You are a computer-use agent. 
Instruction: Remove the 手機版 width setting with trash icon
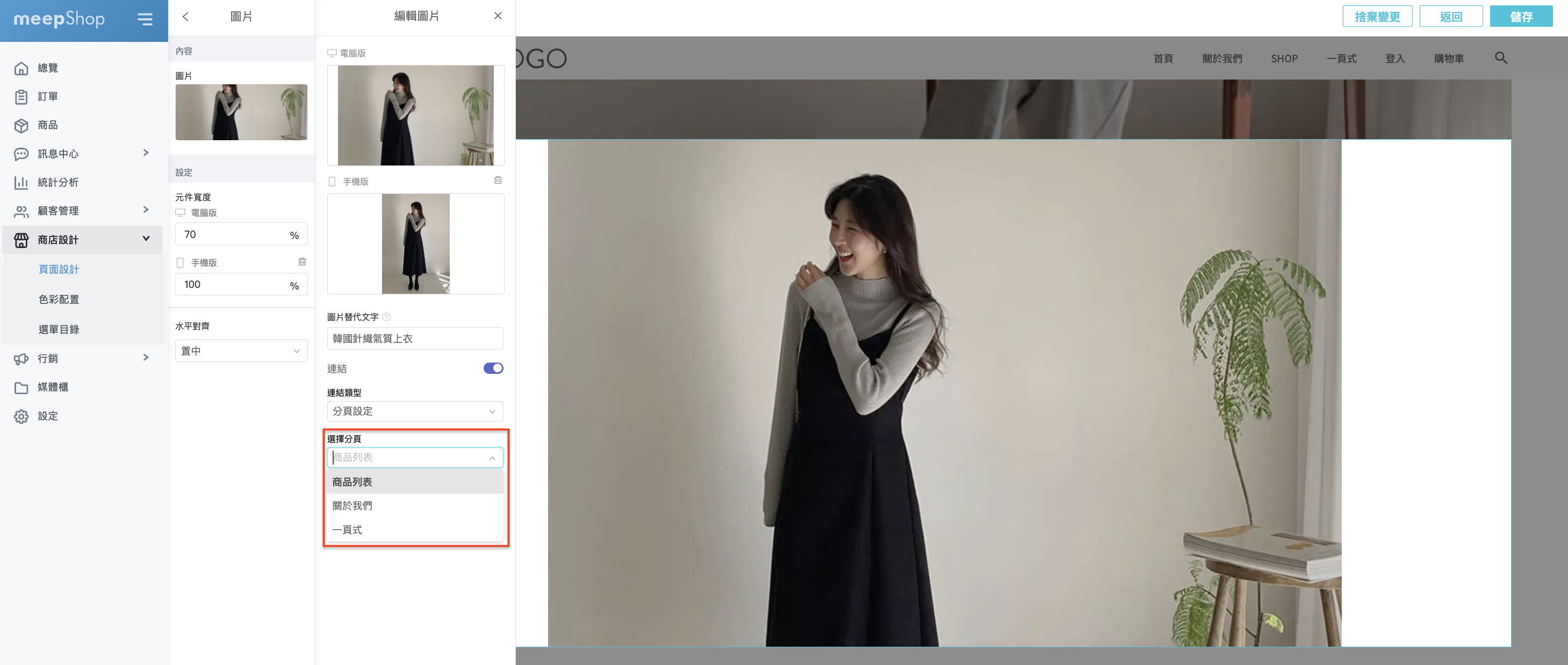[x=301, y=262]
